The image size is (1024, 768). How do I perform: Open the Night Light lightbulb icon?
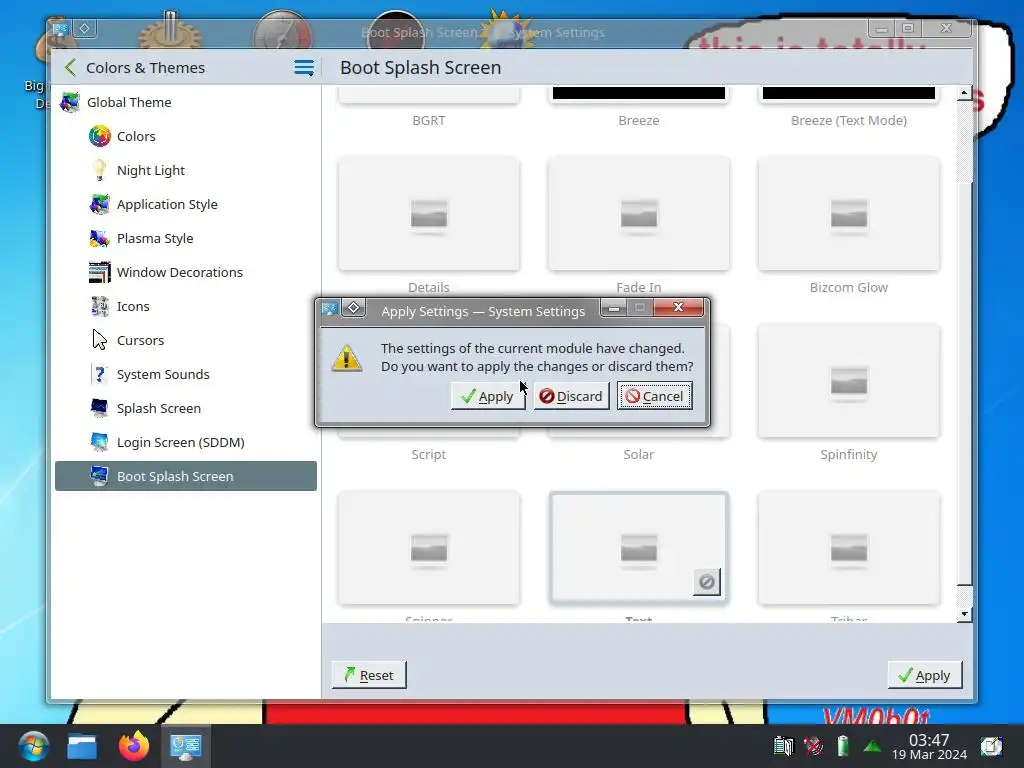coord(100,170)
